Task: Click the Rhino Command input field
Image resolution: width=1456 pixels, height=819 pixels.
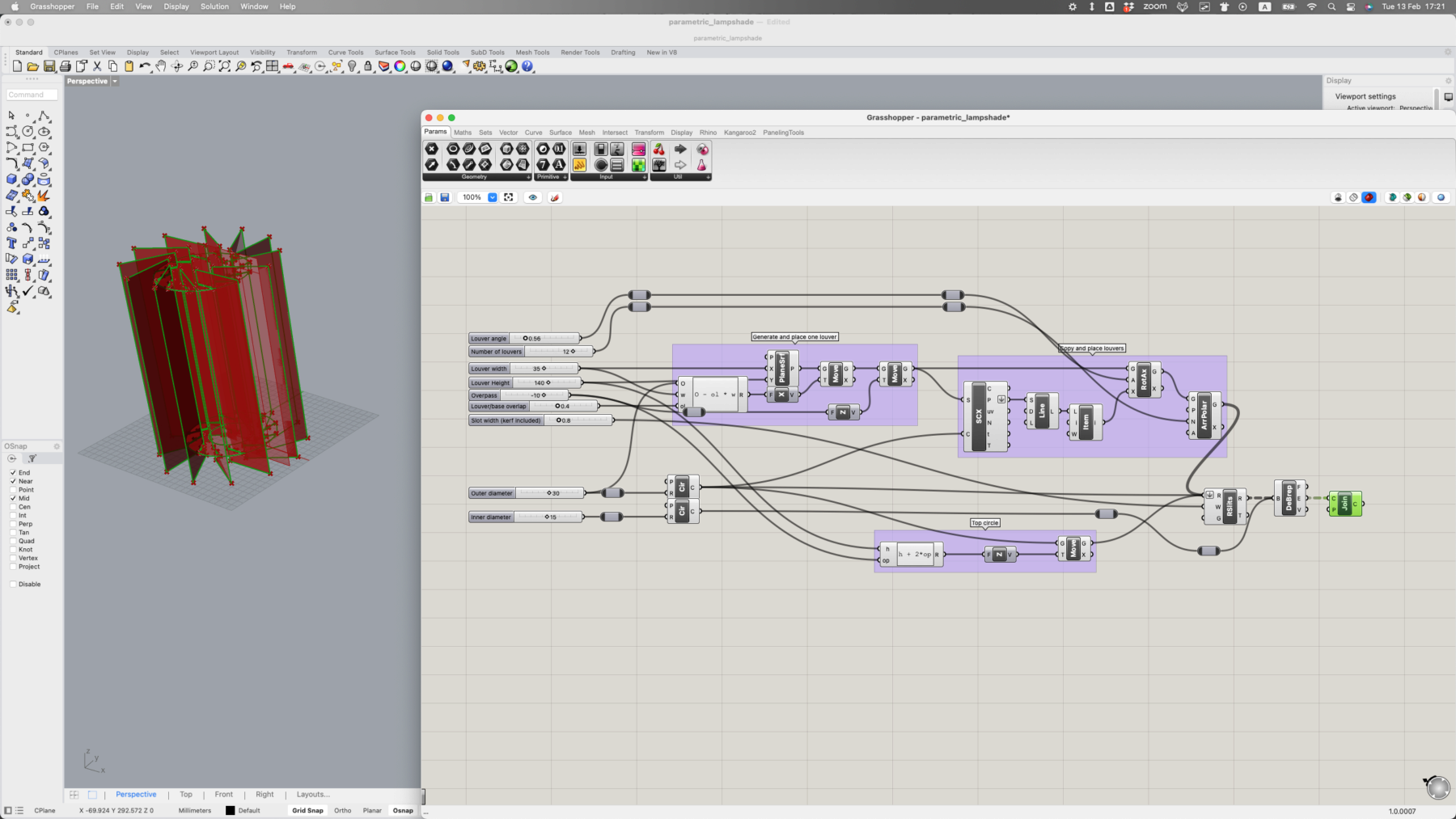Action: point(32,95)
